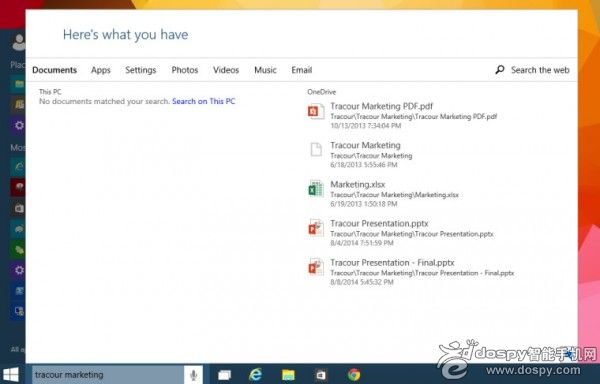Image resolution: width=600 pixels, height=384 pixels.
Task: Click the date 10/13/2013 7:34:04 PM
Action: point(366,126)
